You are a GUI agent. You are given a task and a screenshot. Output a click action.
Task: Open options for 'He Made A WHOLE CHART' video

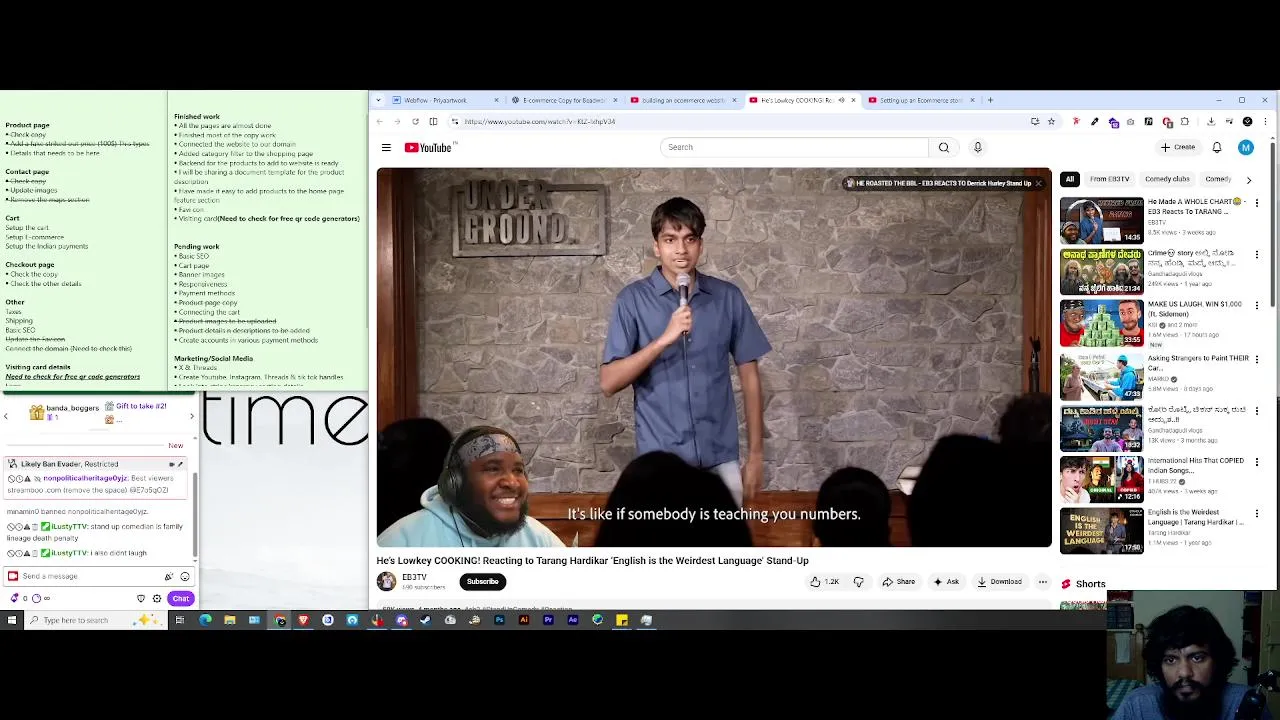[1257, 202]
